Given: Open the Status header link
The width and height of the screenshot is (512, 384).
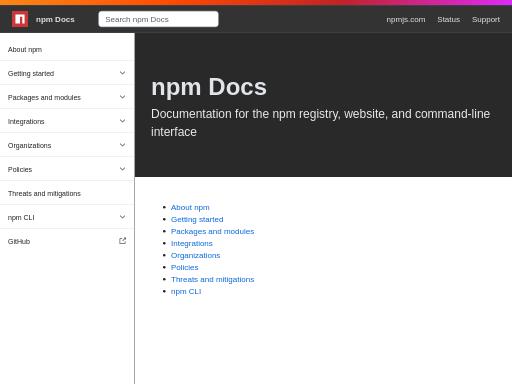Looking at the screenshot, I should (x=448, y=19).
